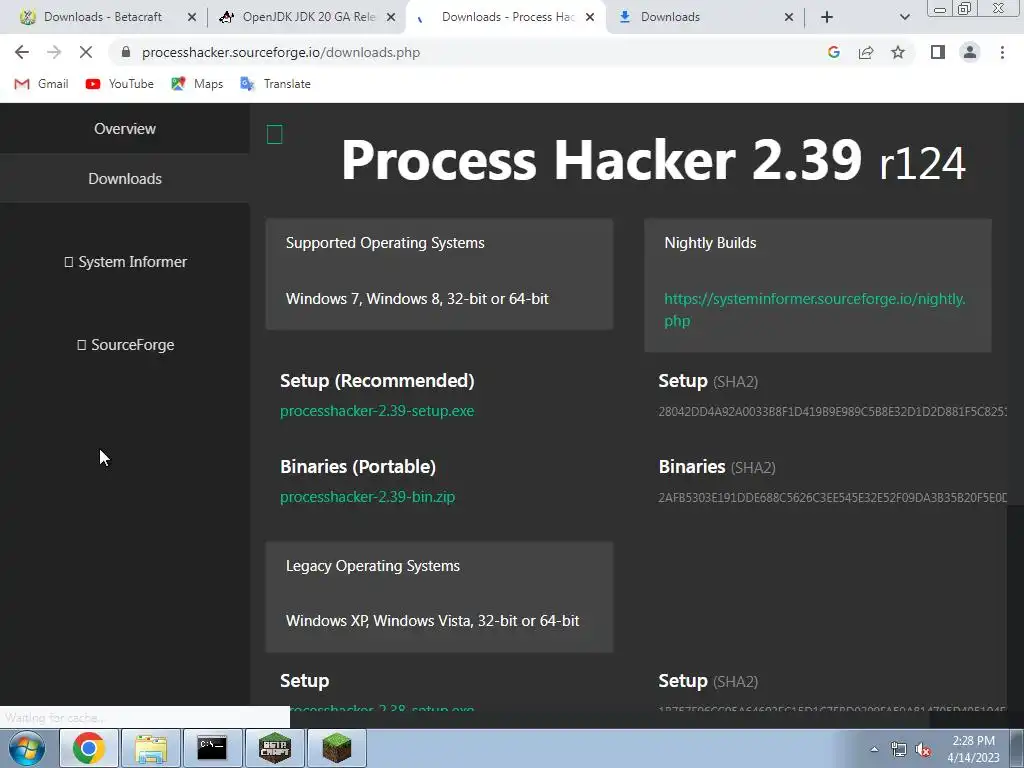The width and height of the screenshot is (1024, 768).
Task: Open the Overview sidebar item
Action: coord(125,129)
